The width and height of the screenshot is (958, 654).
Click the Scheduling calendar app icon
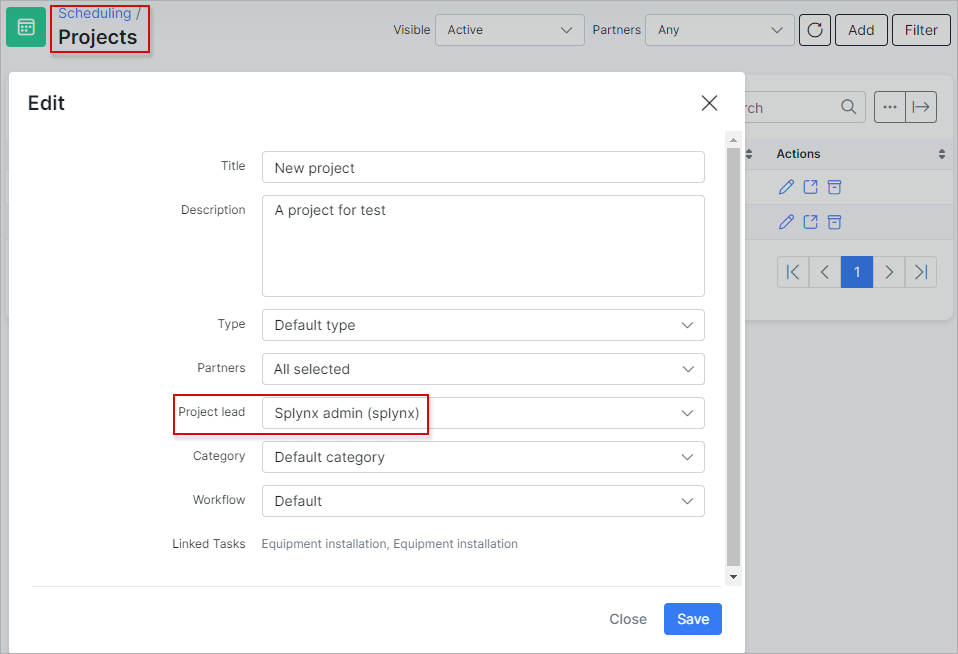(26, 27)
